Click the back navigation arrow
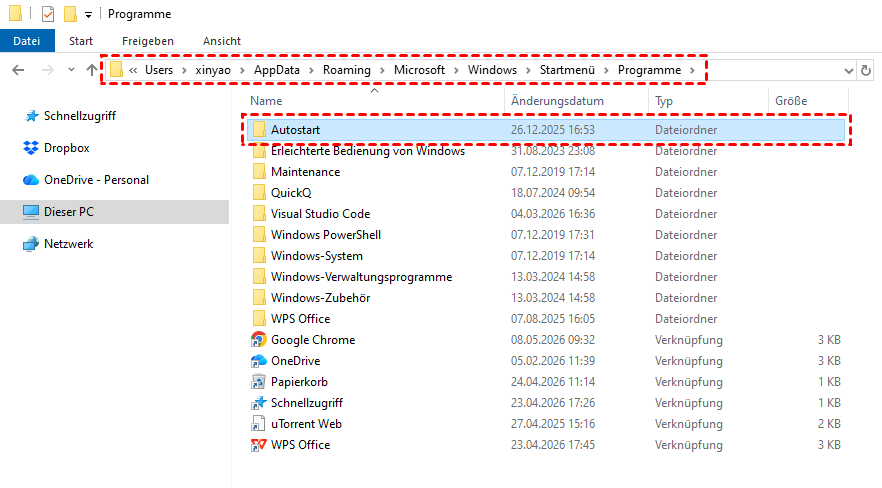Viewport: 882px width, 488px height. pyautogui.click(x=18, y=70)
